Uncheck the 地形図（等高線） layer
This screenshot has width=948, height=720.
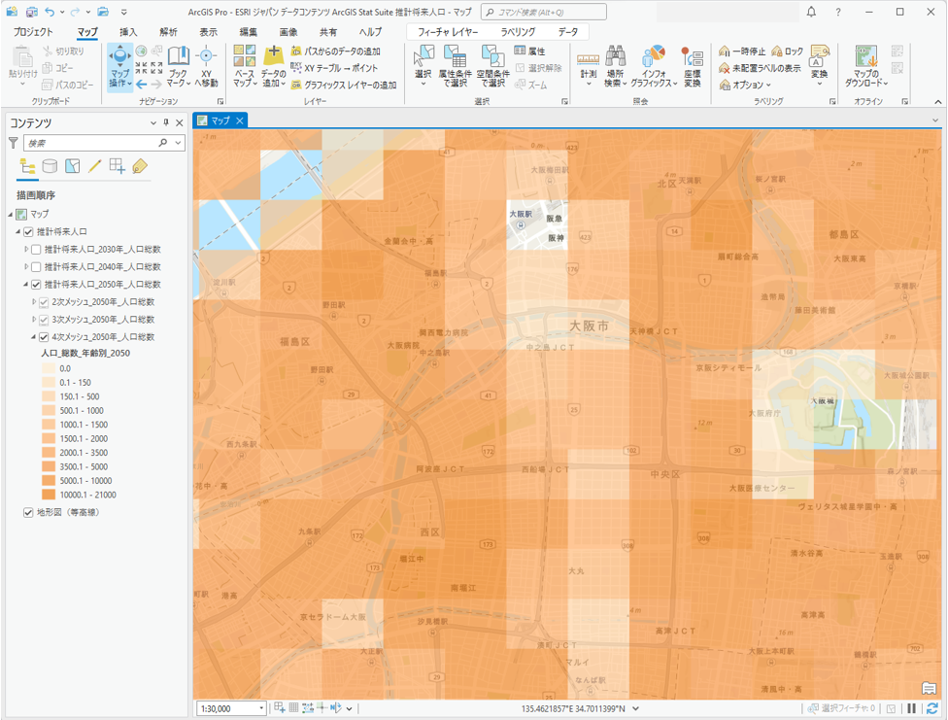click(x=28, y=513)
